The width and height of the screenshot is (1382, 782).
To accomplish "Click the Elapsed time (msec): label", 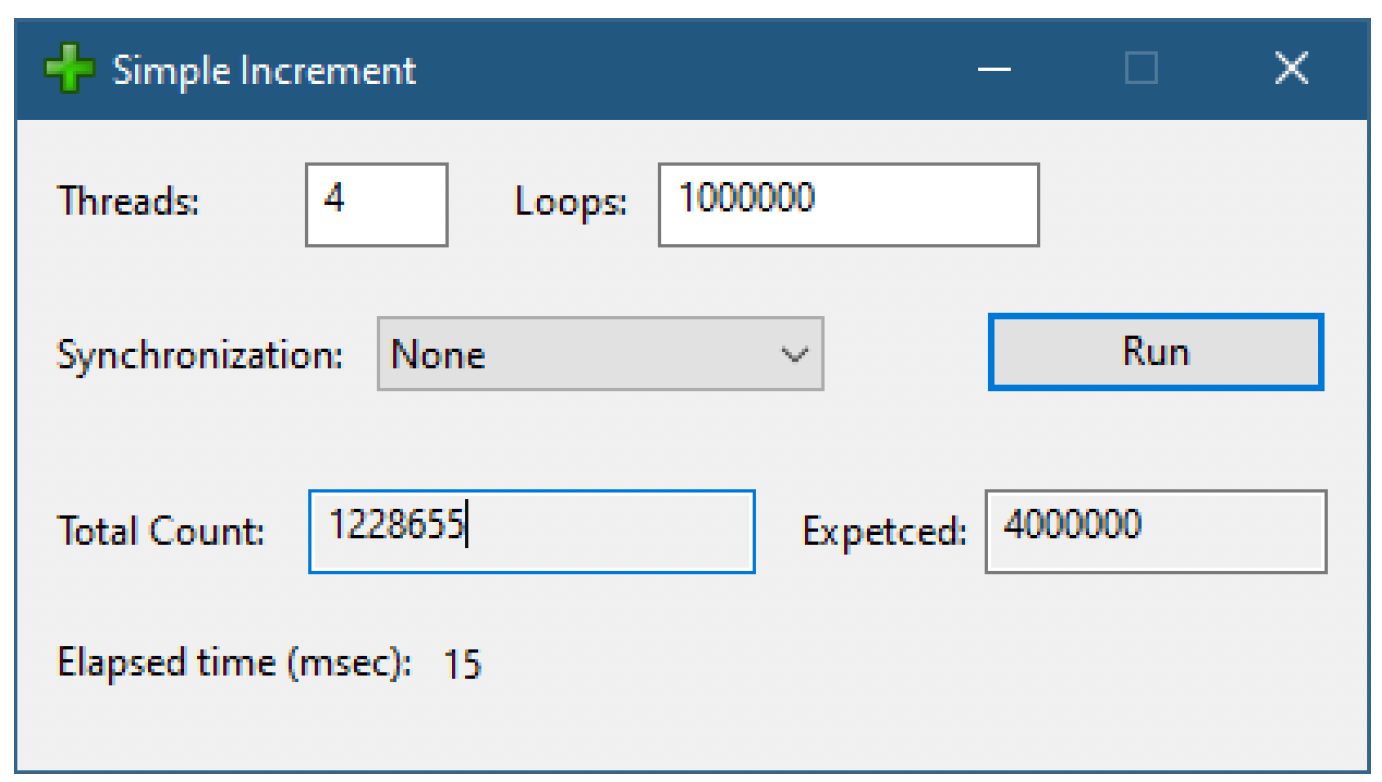I will coord(235,664).
